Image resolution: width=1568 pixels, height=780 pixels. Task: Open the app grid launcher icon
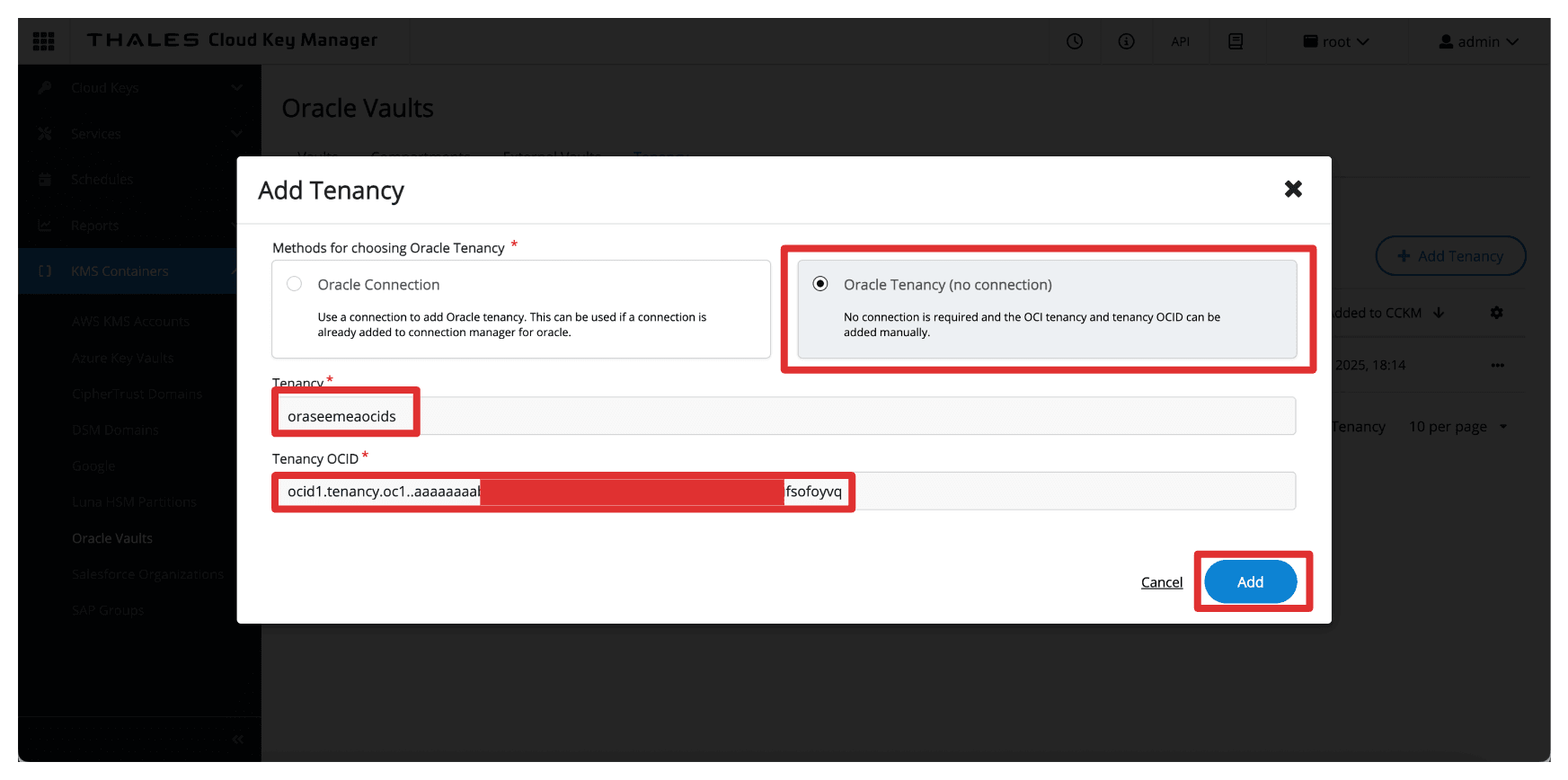(x=43, y=41)
